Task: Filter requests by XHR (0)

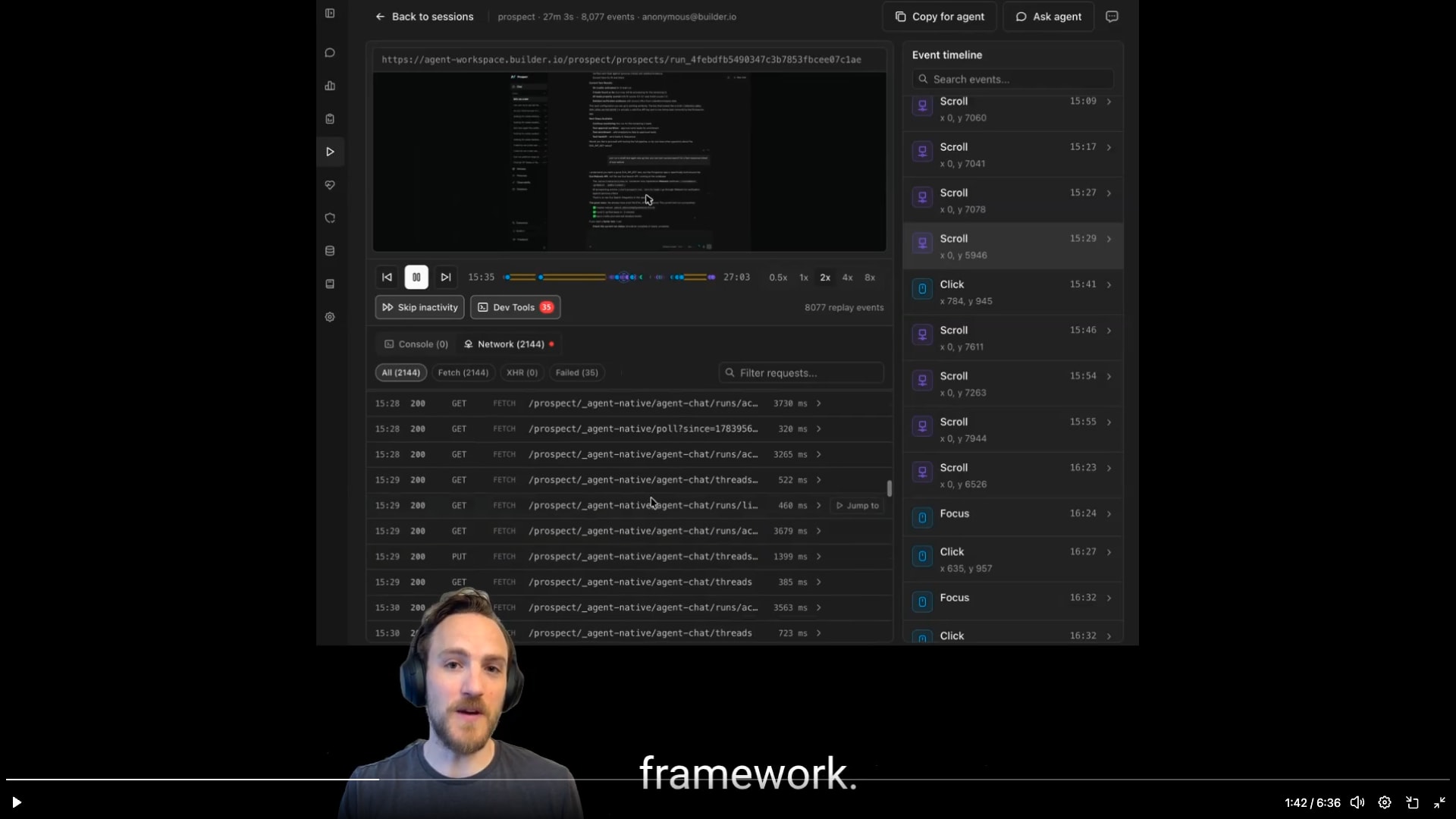Action: coord(522,373)
